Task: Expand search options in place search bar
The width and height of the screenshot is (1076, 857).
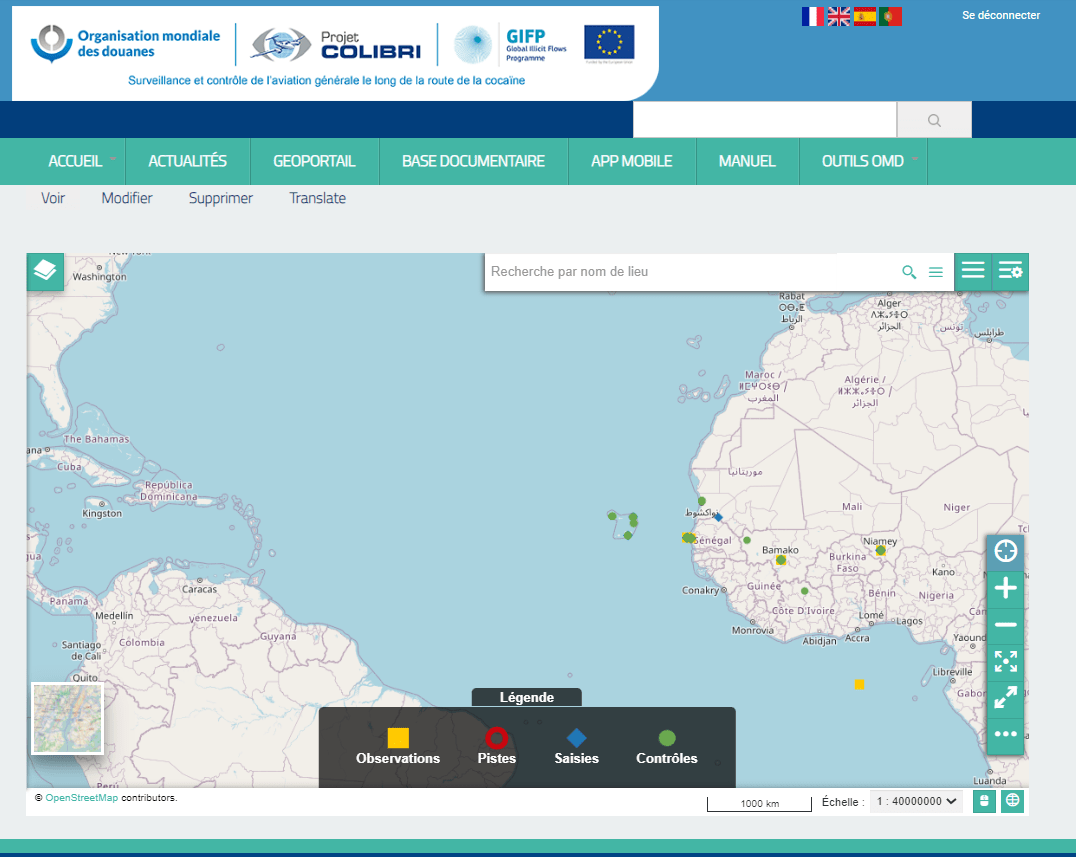Action: [936, 272]
